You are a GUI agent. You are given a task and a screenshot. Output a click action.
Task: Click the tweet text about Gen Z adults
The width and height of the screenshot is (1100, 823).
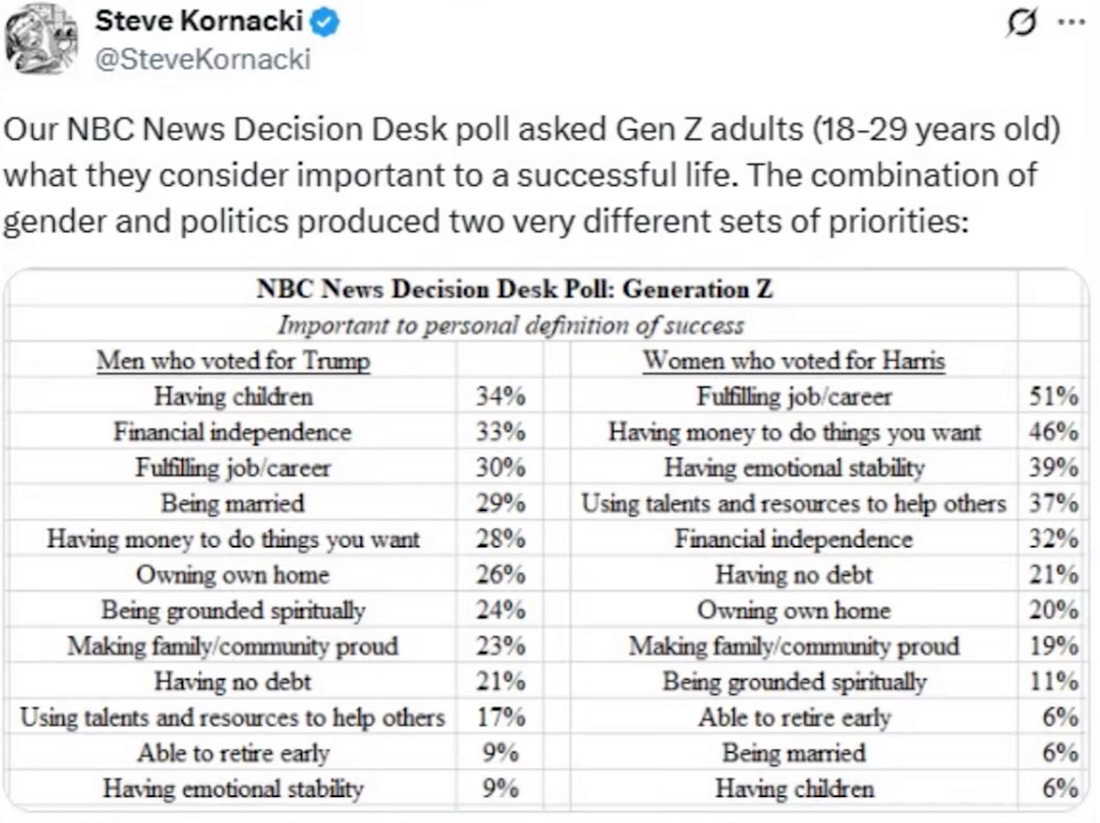(x=530, y=176)
